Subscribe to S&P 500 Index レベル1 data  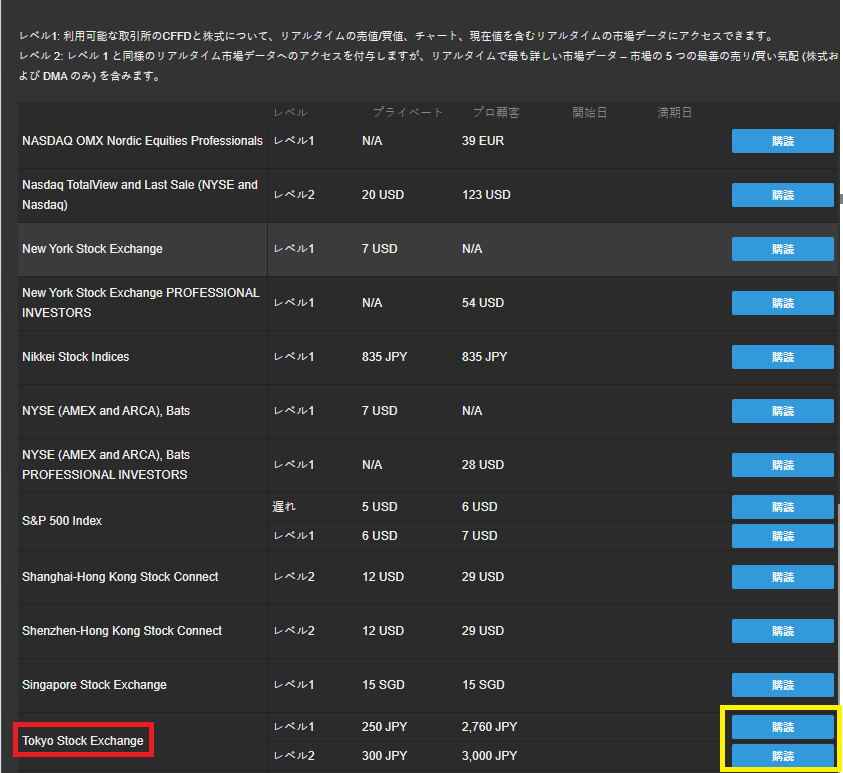click(782, 536)
